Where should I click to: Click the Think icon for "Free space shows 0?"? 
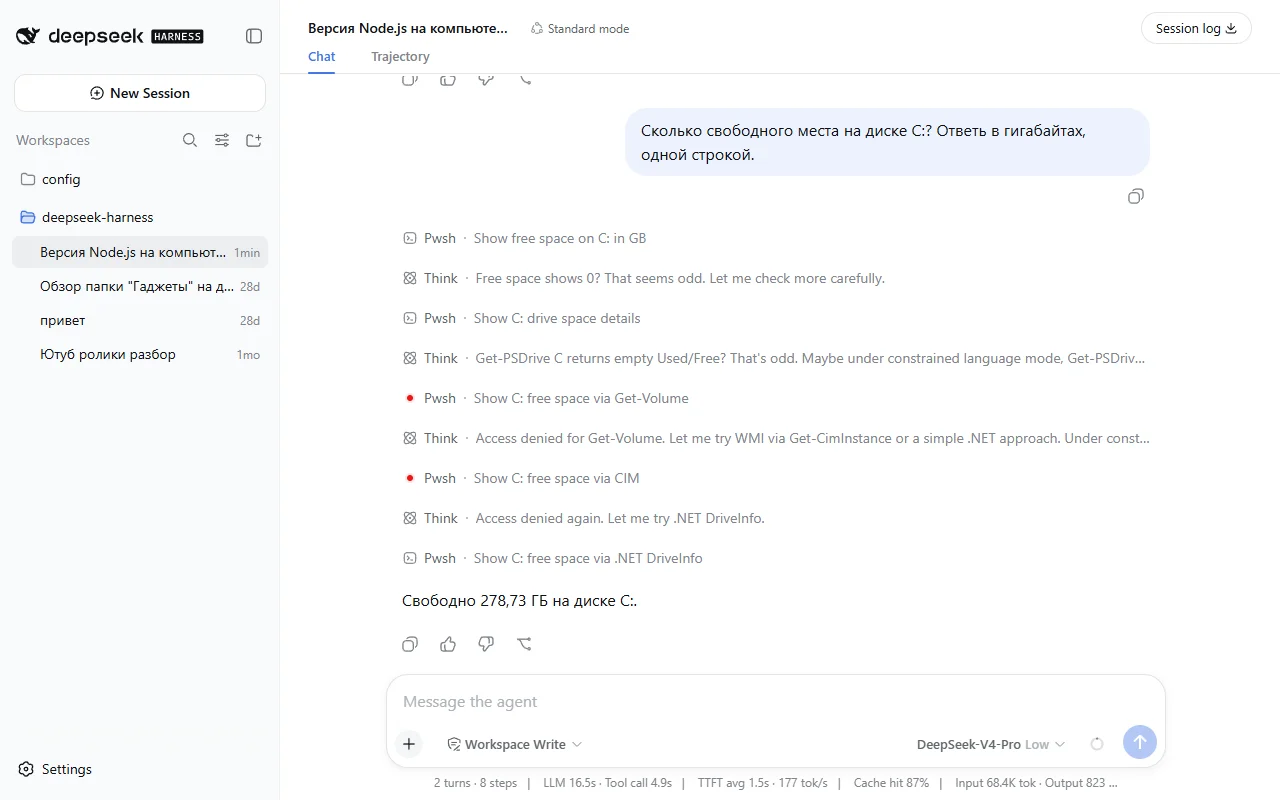point(410,278)
